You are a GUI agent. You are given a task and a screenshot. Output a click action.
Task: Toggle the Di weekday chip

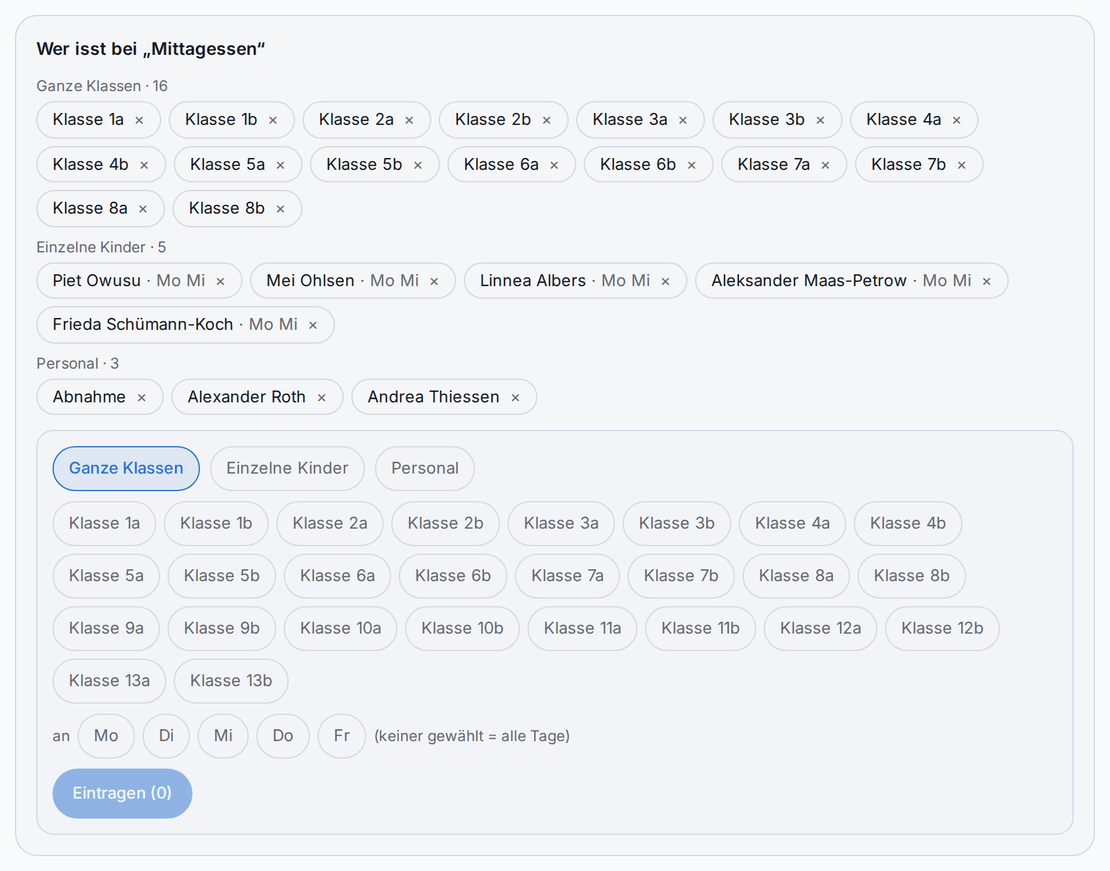(x=166, y=736)
